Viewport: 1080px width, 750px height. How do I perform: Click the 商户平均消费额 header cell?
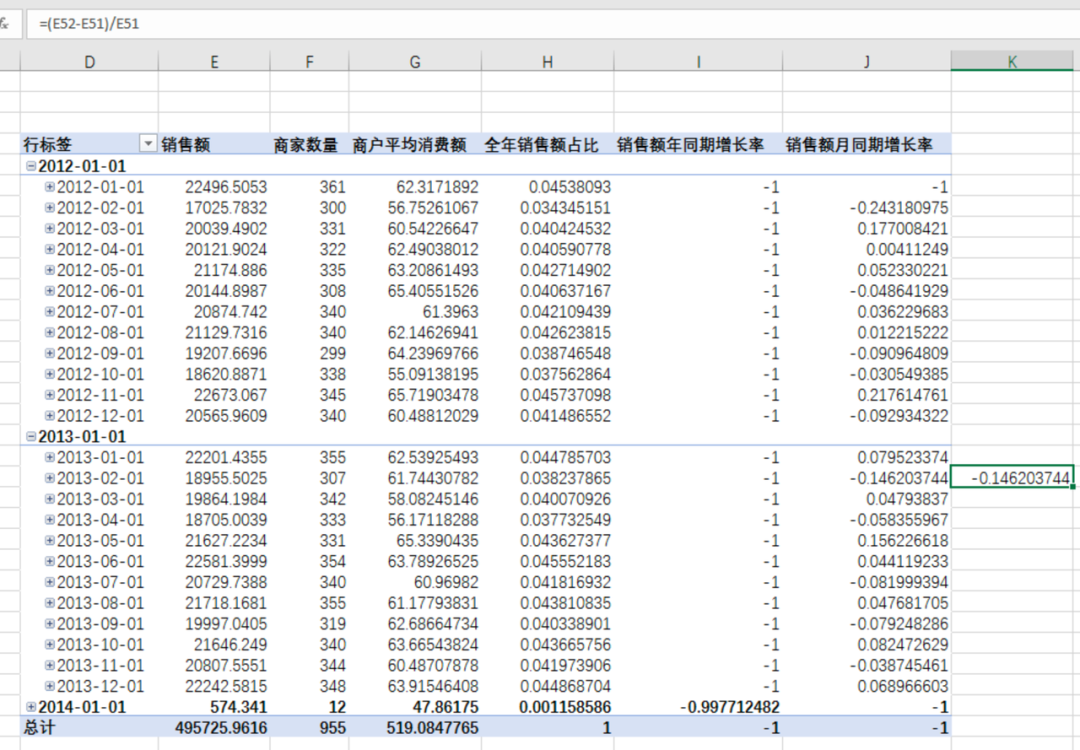(415, 145)
